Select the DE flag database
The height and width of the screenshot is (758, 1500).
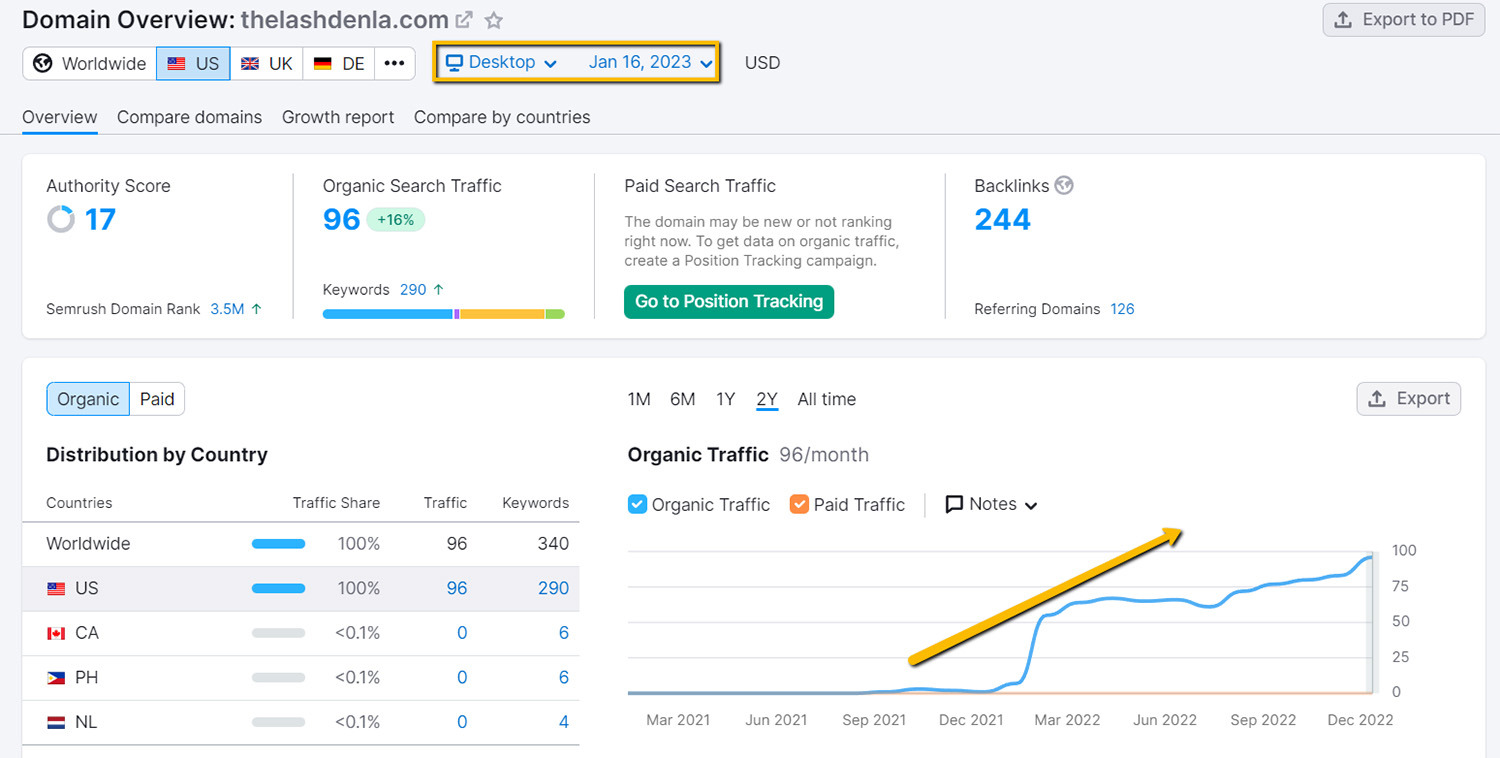339,63
